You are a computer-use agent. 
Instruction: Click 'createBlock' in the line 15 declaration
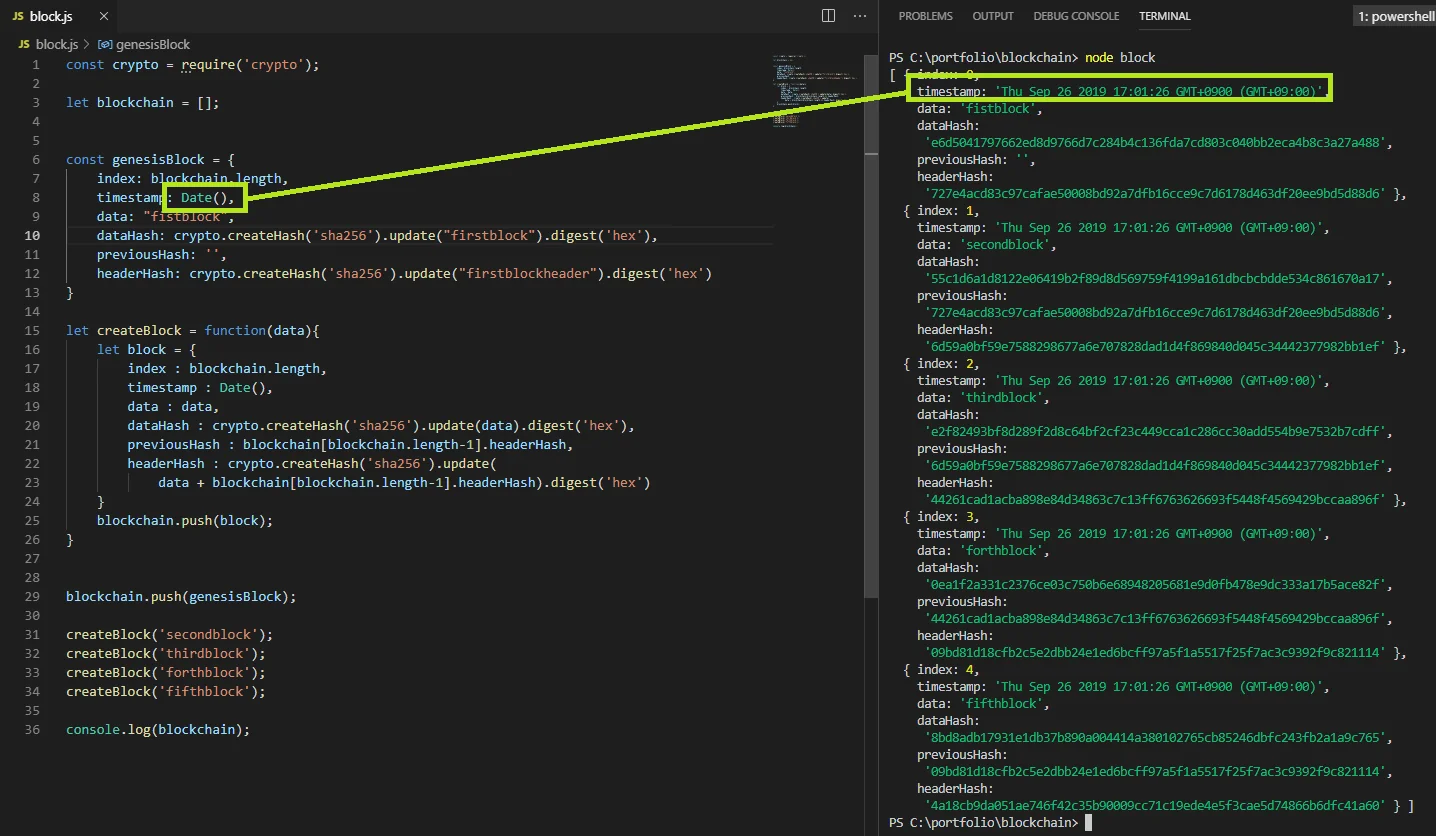pos(139,331)
